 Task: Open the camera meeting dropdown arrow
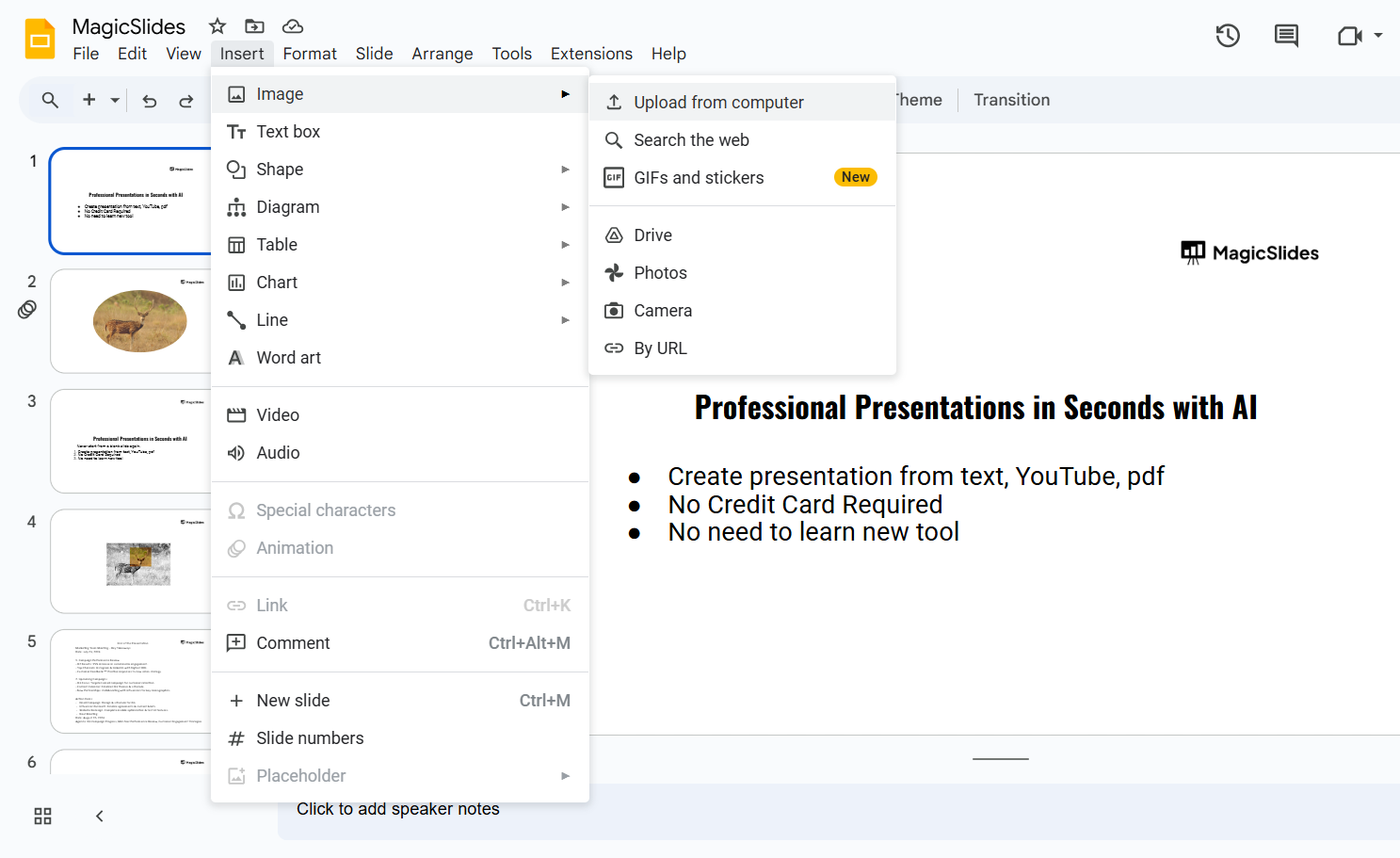pyautogui.click(x=1378, y=36)
